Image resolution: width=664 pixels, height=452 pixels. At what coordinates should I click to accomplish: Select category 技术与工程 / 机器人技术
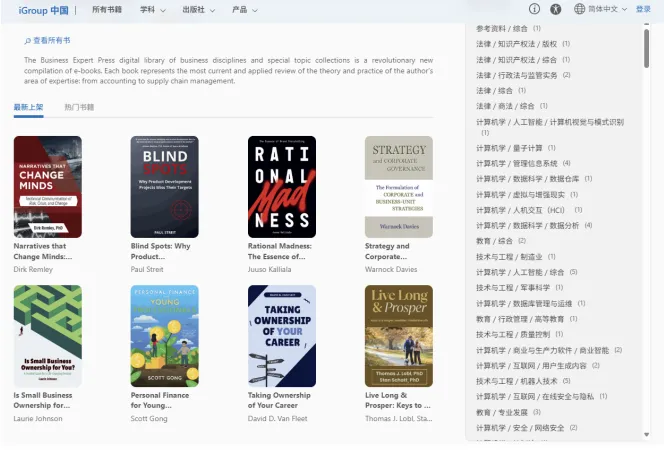(x=523, y=381)
